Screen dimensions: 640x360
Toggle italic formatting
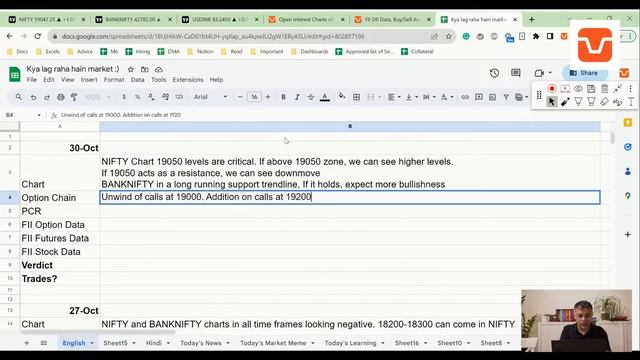coord(297,97)
